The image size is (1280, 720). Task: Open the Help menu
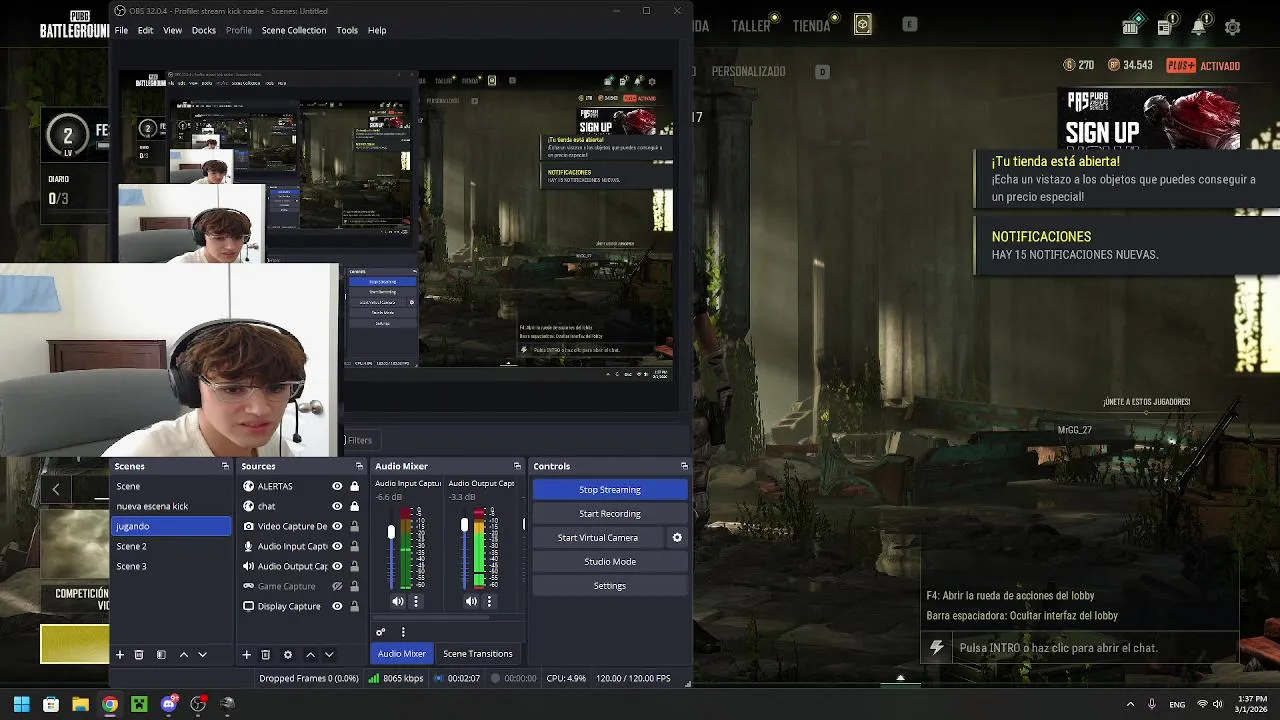click(x=377, y=30)
